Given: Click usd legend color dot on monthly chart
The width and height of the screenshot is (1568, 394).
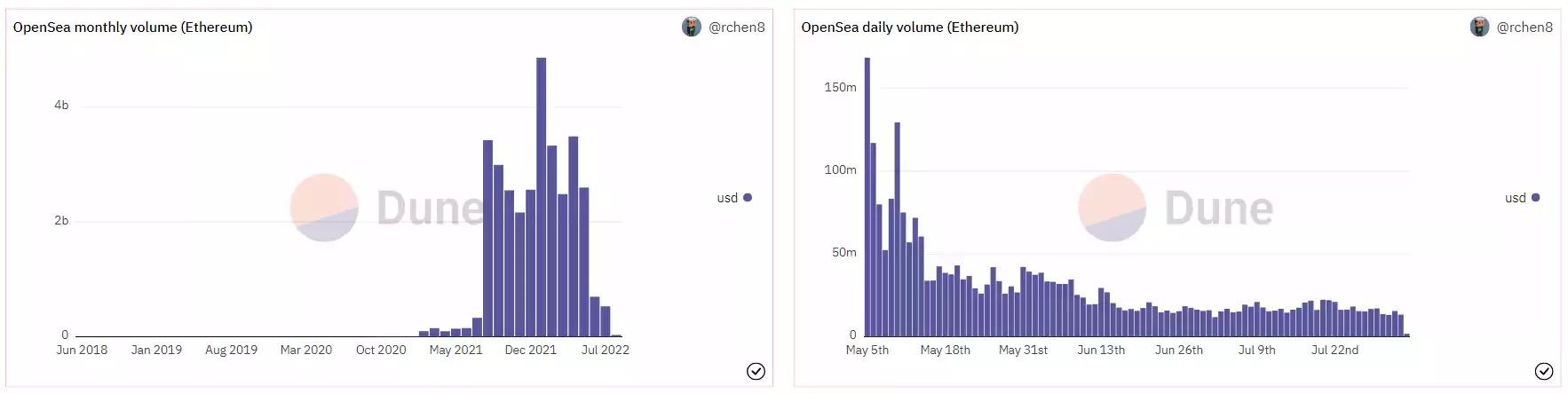Looking at the screenshot, I should [x=748, y=198].
